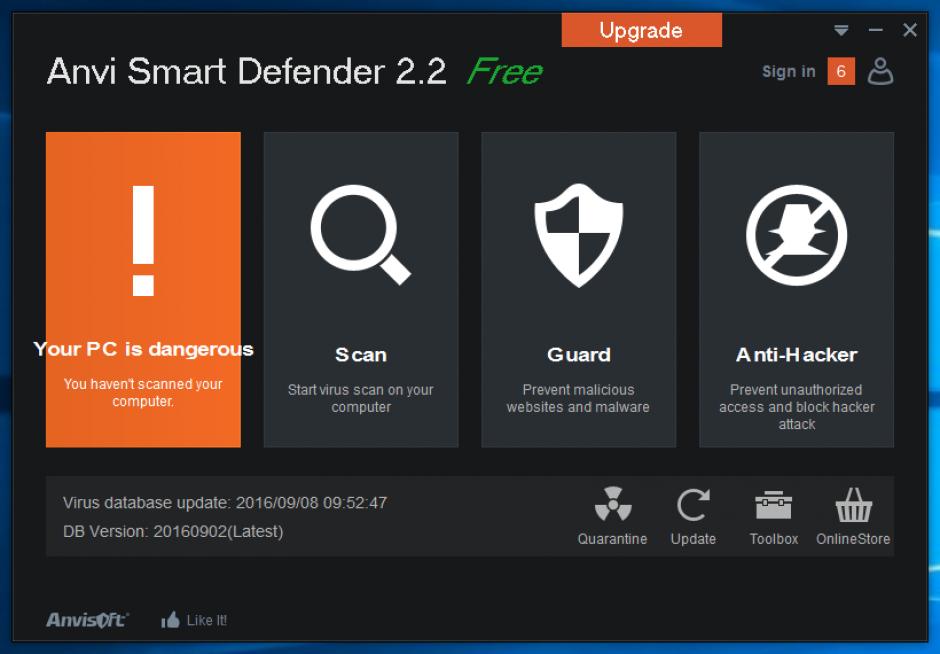The image size is (940, 654).
Task: Click 'DB Version: 20160902(Latest)' text
Action: 173,531
